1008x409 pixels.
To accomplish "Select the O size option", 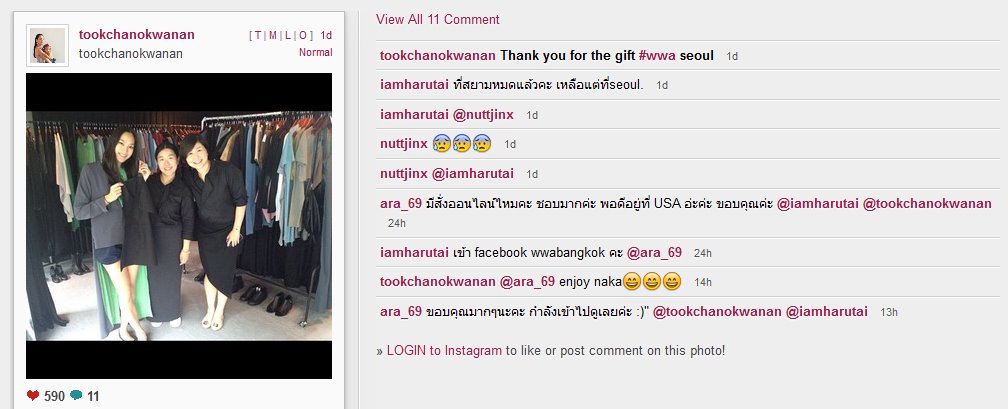I will pos(303,35).
